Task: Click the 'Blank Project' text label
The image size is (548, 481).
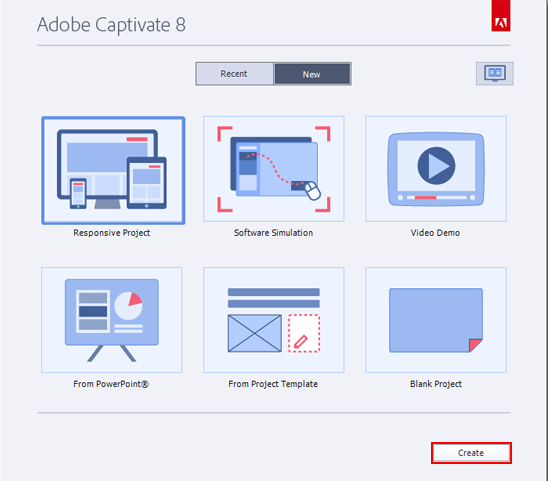Action: coord(436,384)
